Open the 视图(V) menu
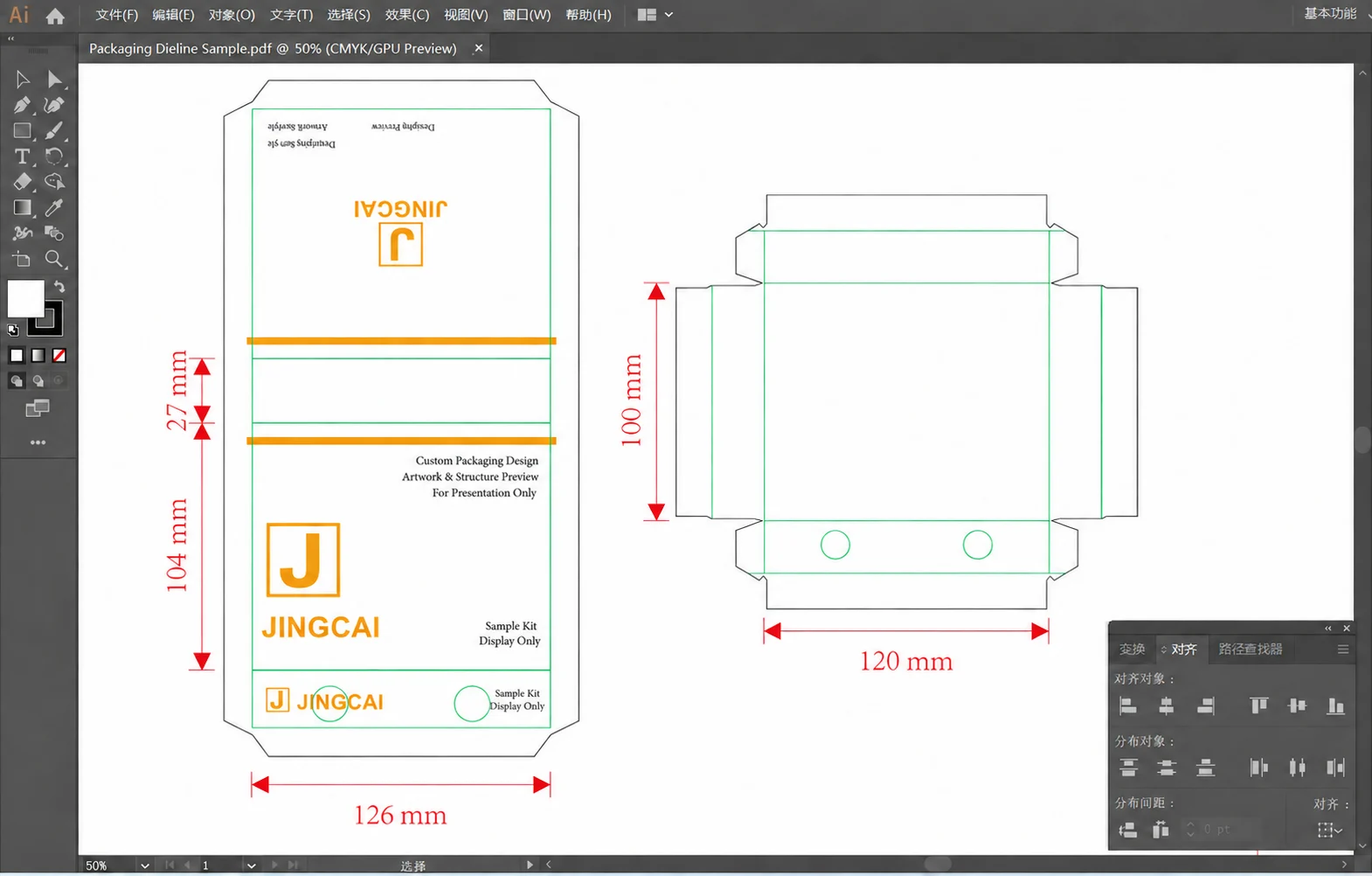Screen dimensions: 1372x876 coord(466,15)
